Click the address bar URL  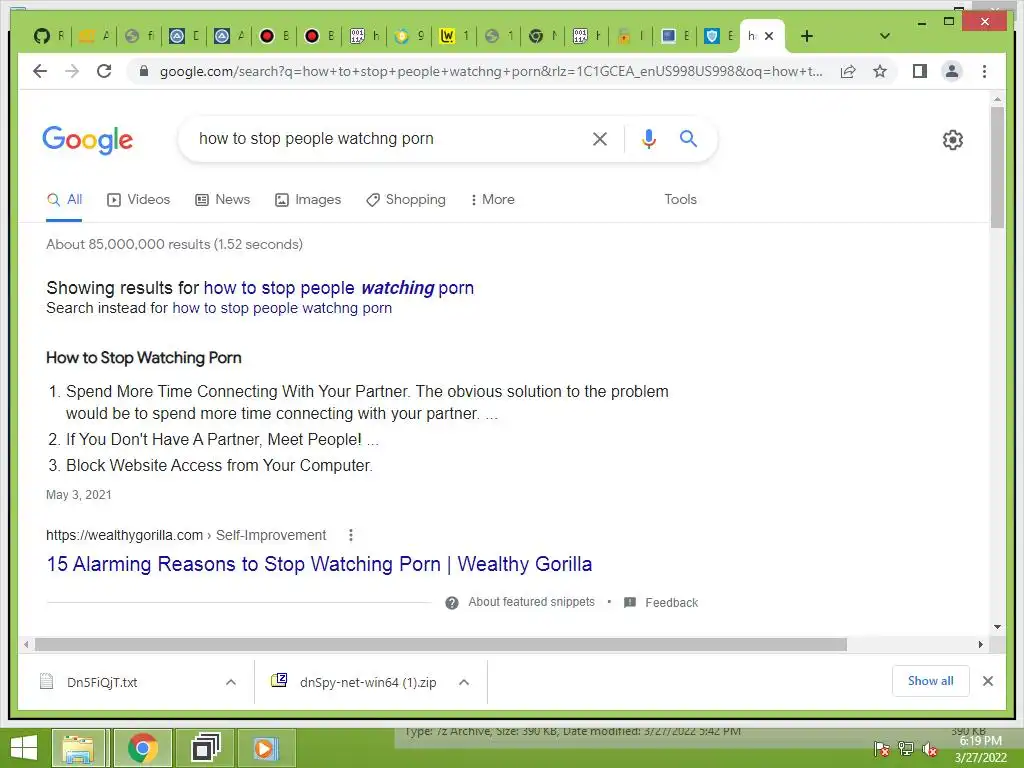491,71
